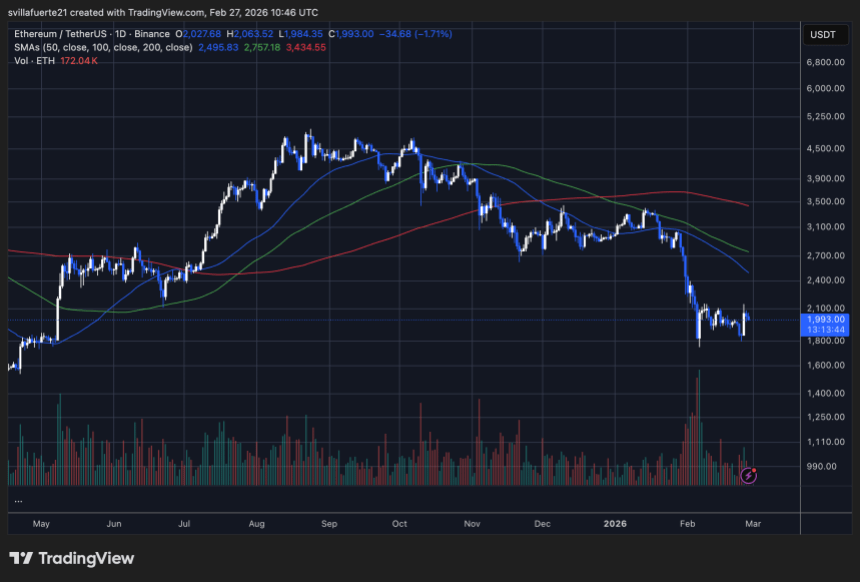The width and height of the screenshot is (860, 582).
Task: Click the 2026 label on the time axis
Action: [x=614, y=523]
